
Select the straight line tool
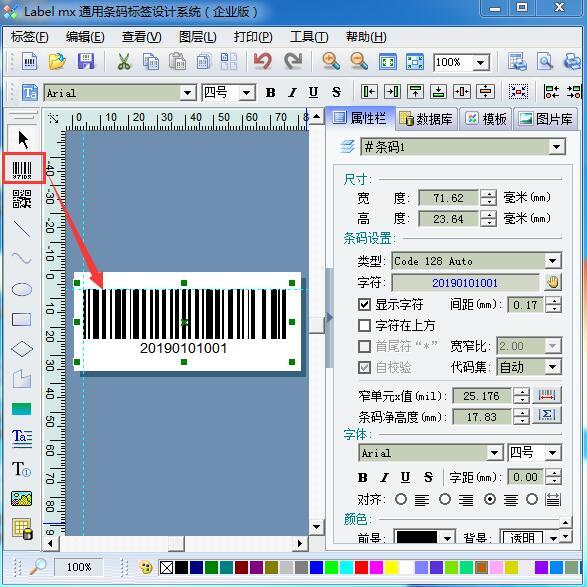[x=22, y=229]
